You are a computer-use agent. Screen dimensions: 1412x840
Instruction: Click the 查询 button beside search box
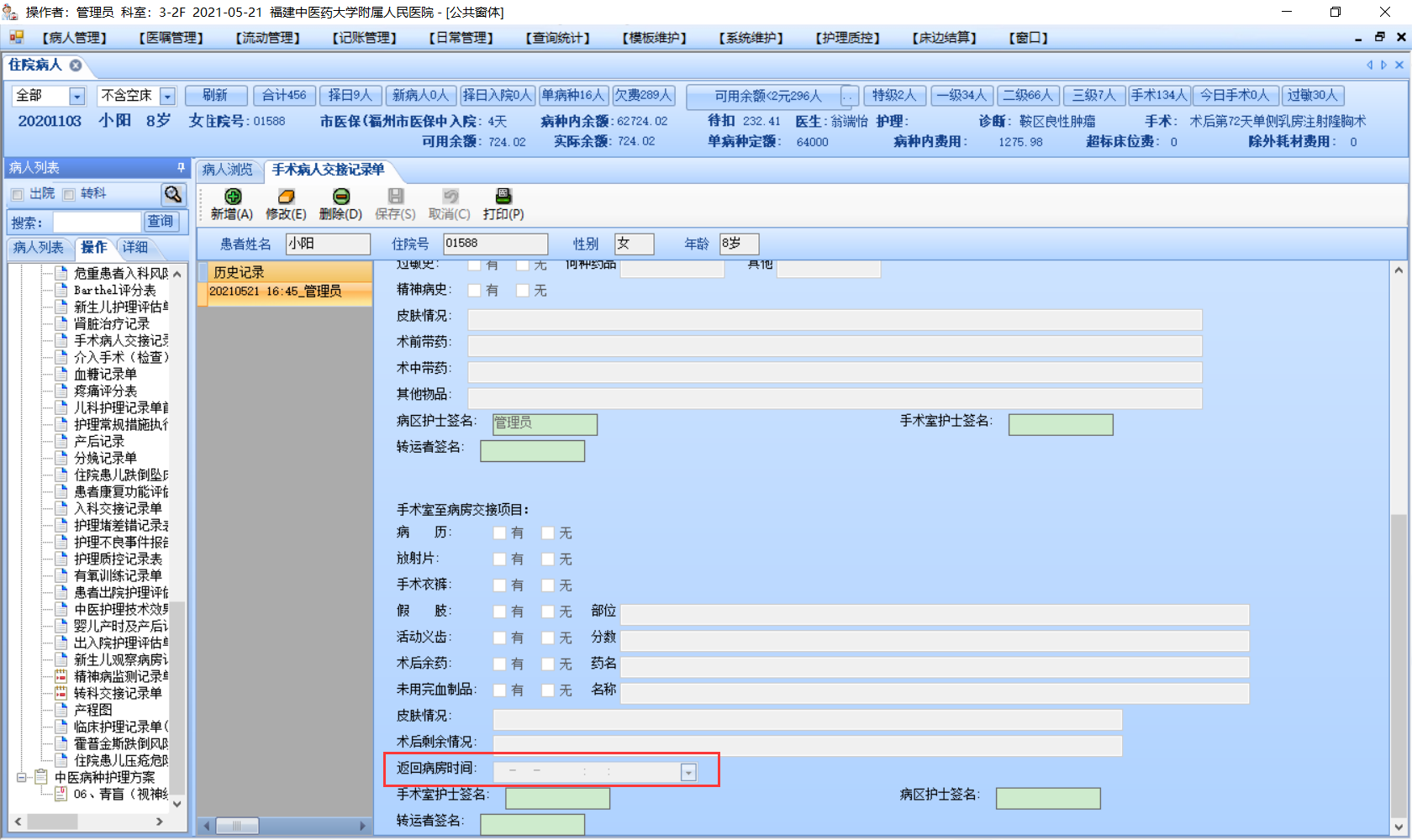point(160,222)
